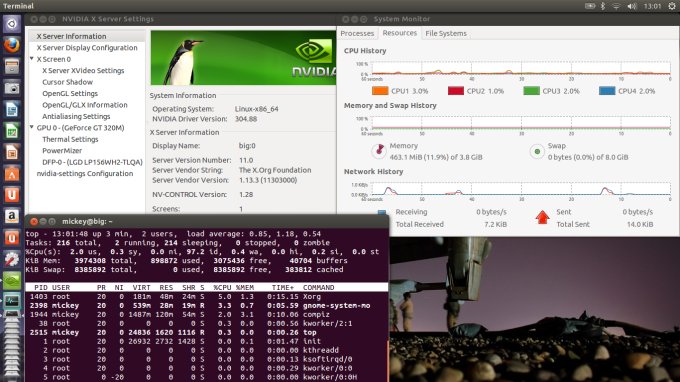Click the red Sent arrow icon
The image size is (680, 382).
coord(542,217)
